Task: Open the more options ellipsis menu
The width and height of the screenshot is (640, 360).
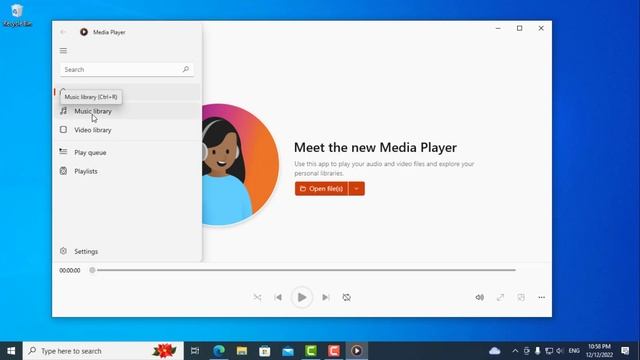Action: (542, 297)
